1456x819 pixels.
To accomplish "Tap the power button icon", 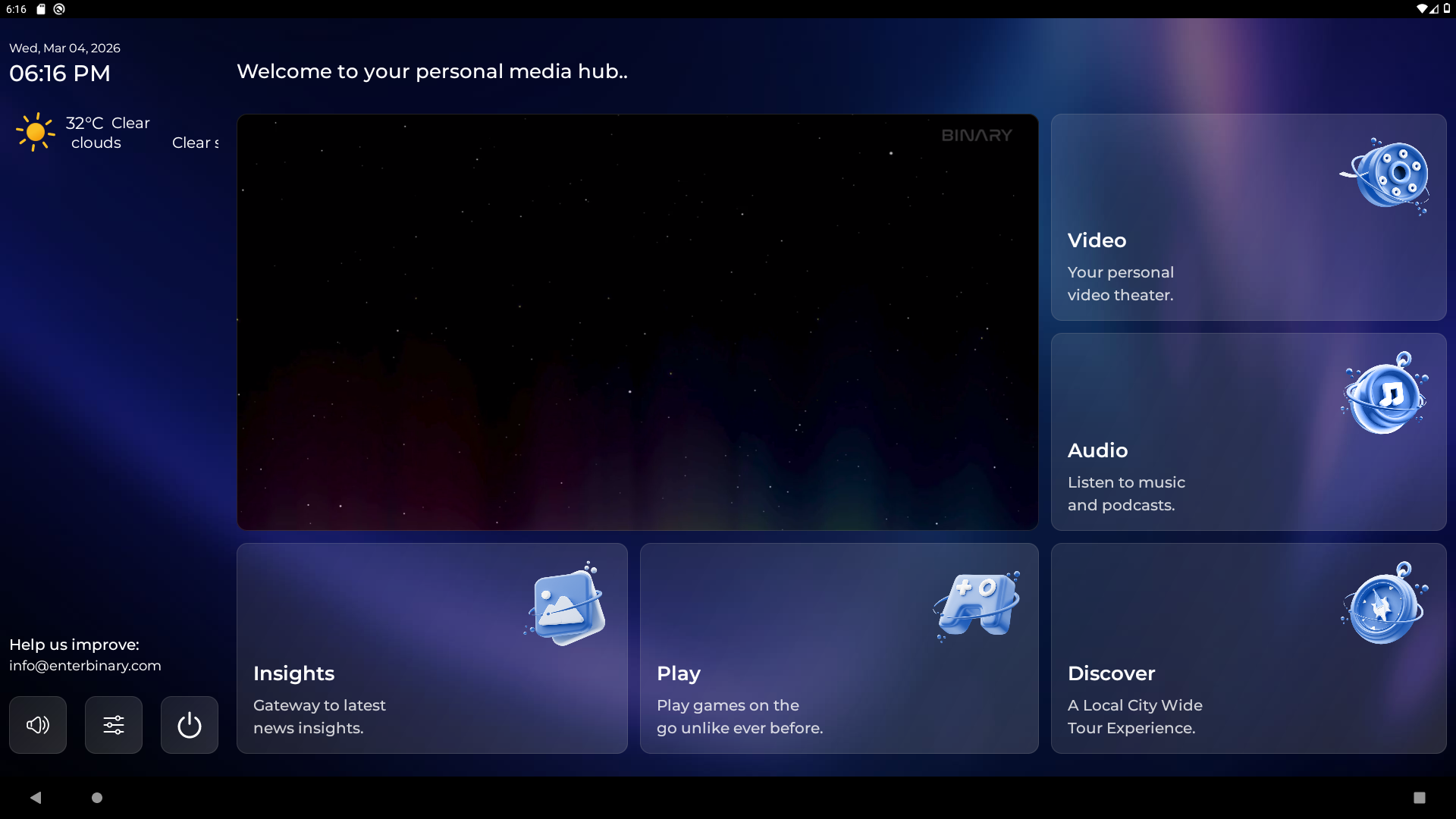I will click(190, 725).
